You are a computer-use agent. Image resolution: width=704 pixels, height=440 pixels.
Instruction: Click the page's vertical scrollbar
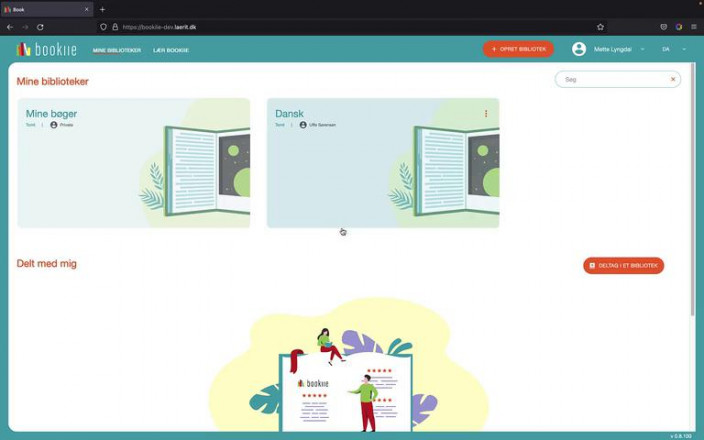point(692,200)
